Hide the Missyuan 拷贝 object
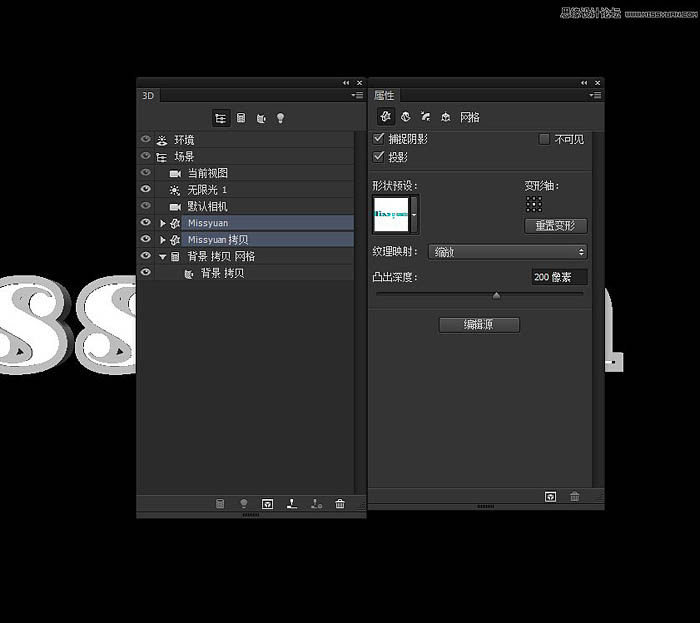Viewport: 700px width, 623px height. [x=146, y=239]
